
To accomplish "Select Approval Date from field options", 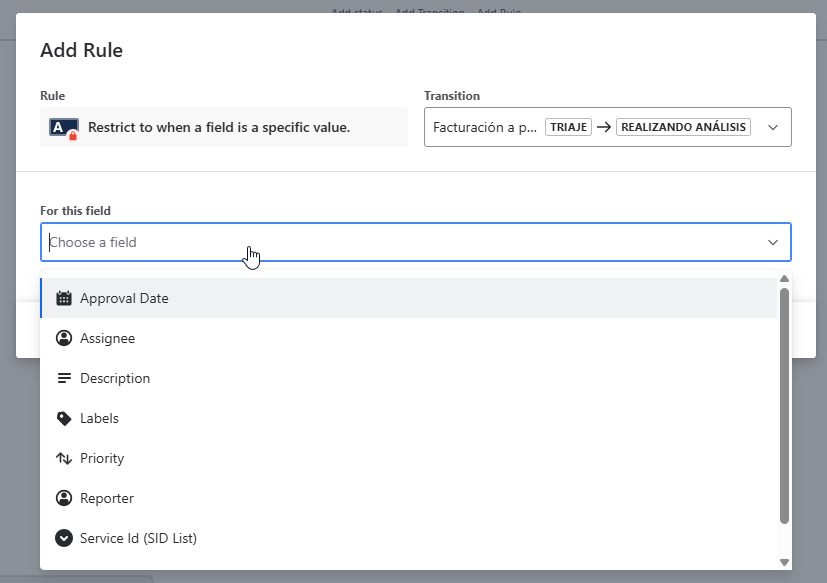I will 124,298.
